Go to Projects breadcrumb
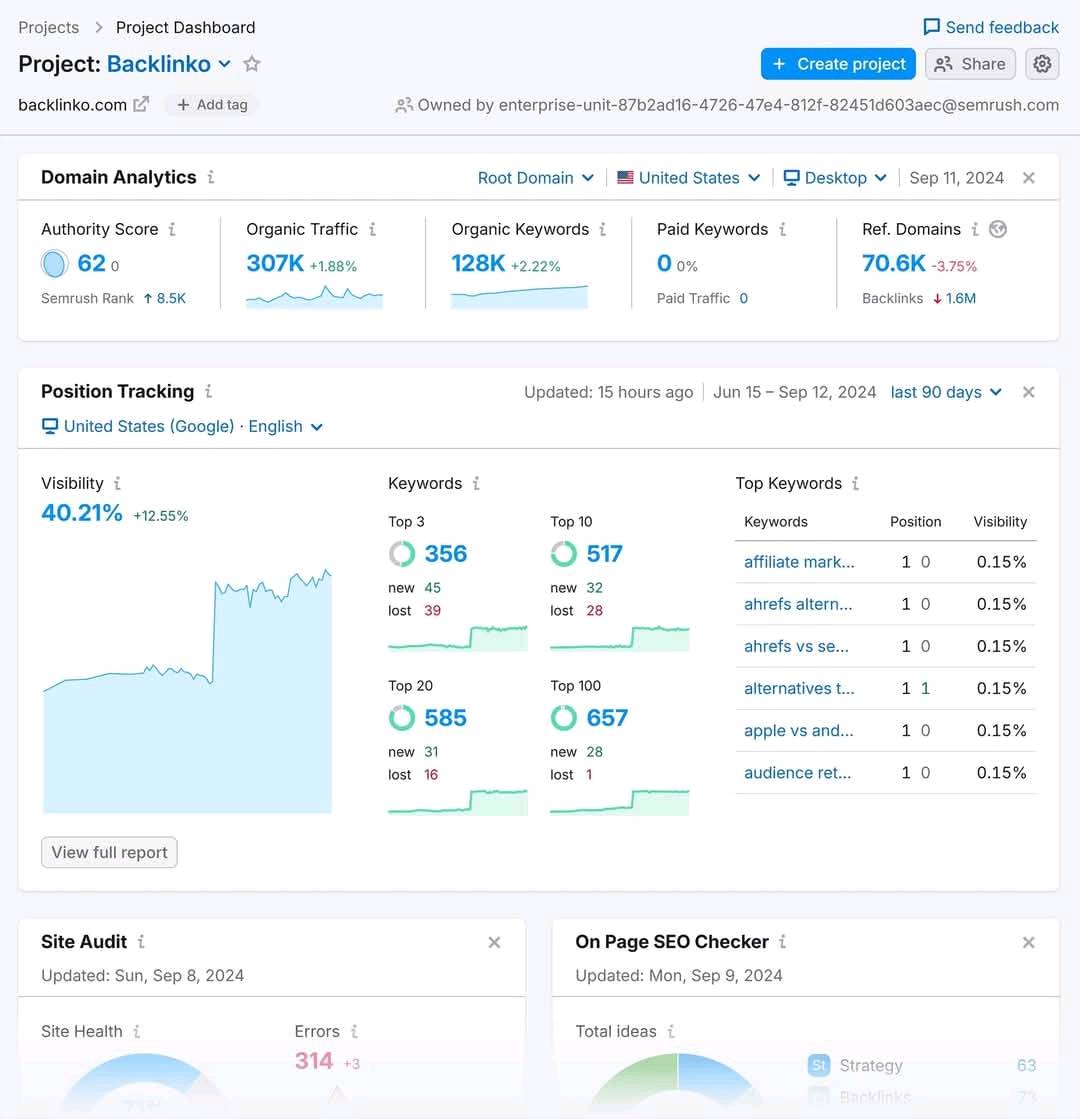Image resolution: width=1080 pixels, height=1119 pixels. [49, 27]
